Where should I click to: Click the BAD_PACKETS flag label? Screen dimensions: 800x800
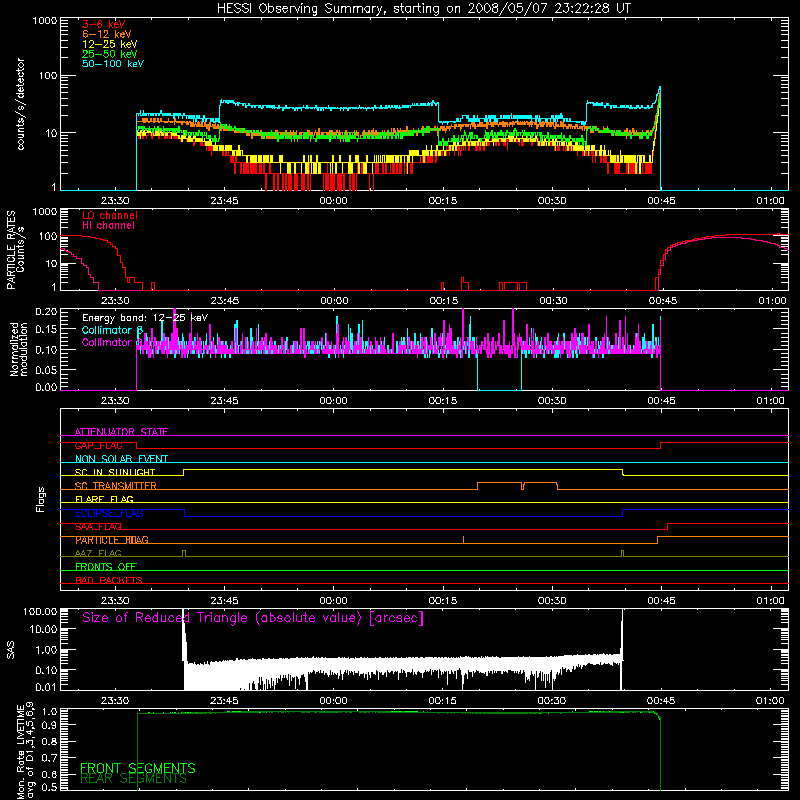tap(109, 580)
